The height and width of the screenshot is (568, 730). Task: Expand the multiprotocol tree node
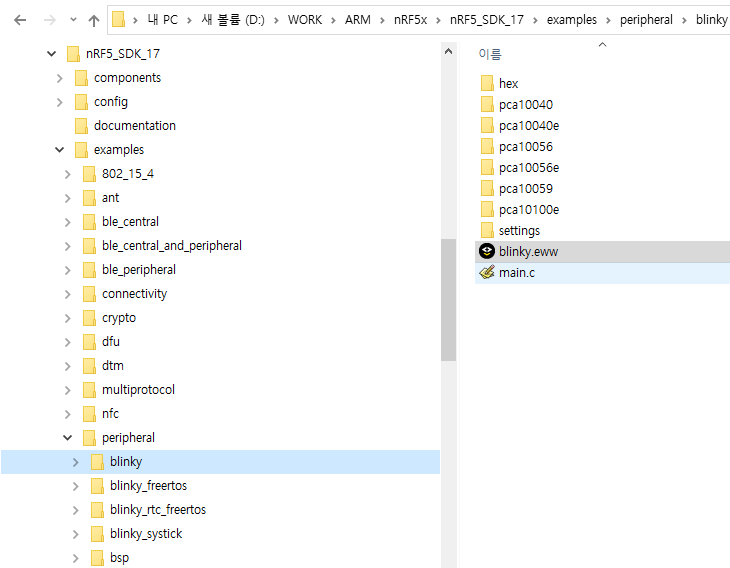[x=68, y=390]
